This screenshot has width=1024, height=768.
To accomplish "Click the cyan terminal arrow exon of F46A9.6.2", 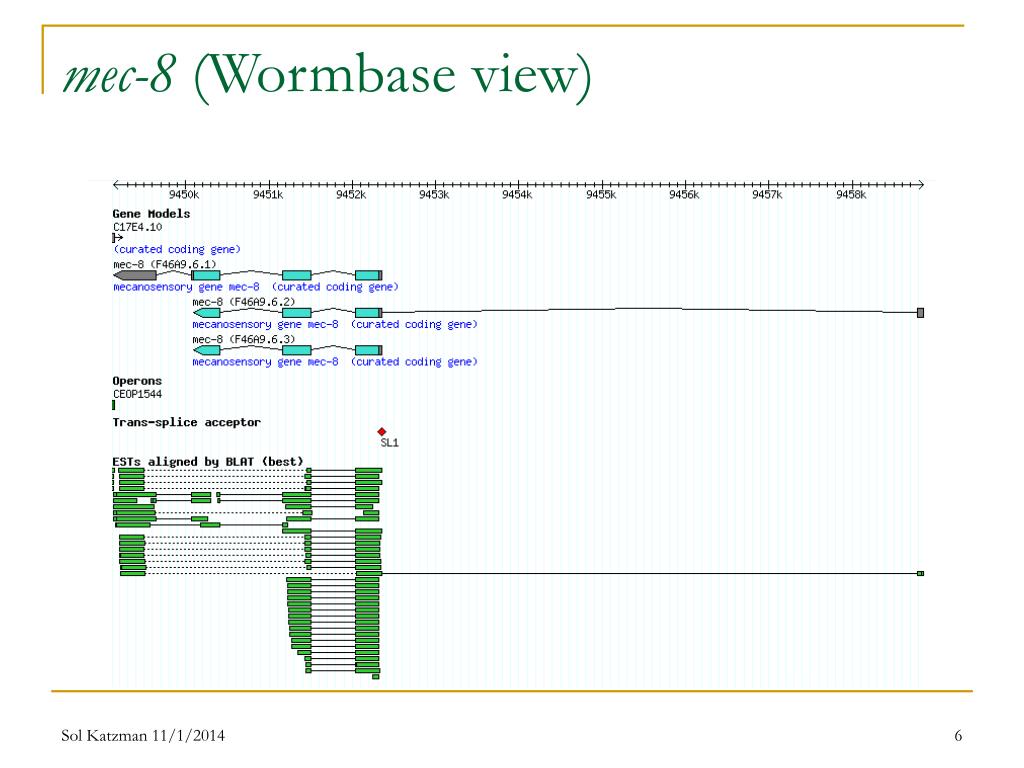I will coord(206,313).
